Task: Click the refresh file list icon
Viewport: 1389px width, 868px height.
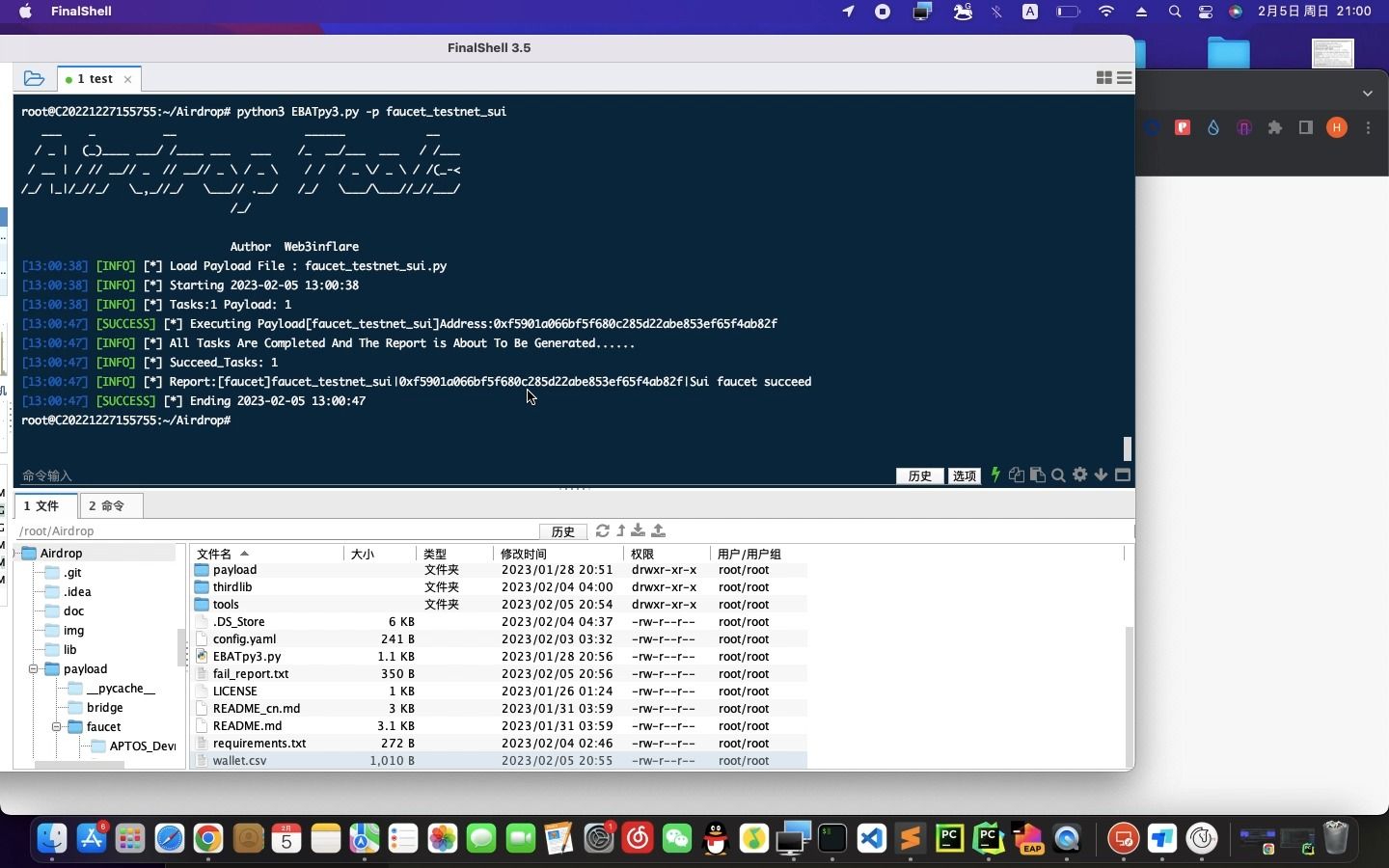Action: click(603, 530)
